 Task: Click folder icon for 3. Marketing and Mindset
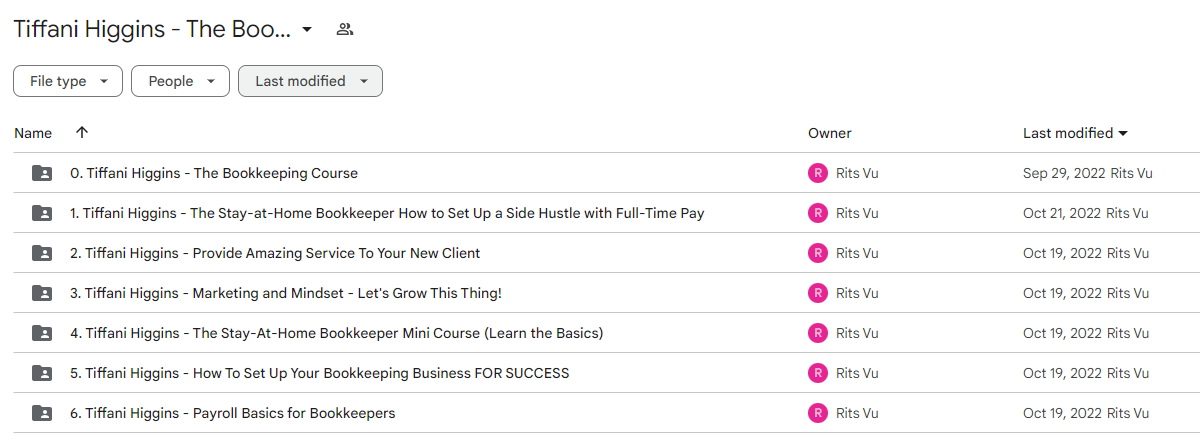coord(42,293)
